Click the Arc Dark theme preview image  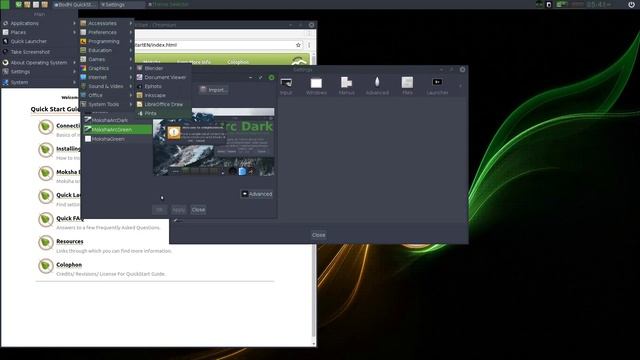(x=213, y=142)
